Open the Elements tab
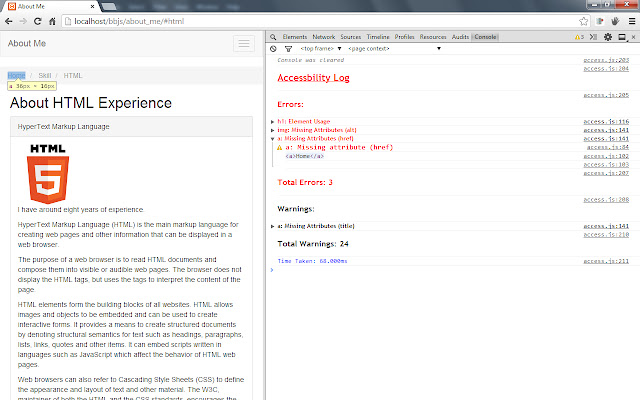This screenshot has width=640, height=400. pyautogui.click(x=295, y=37)
